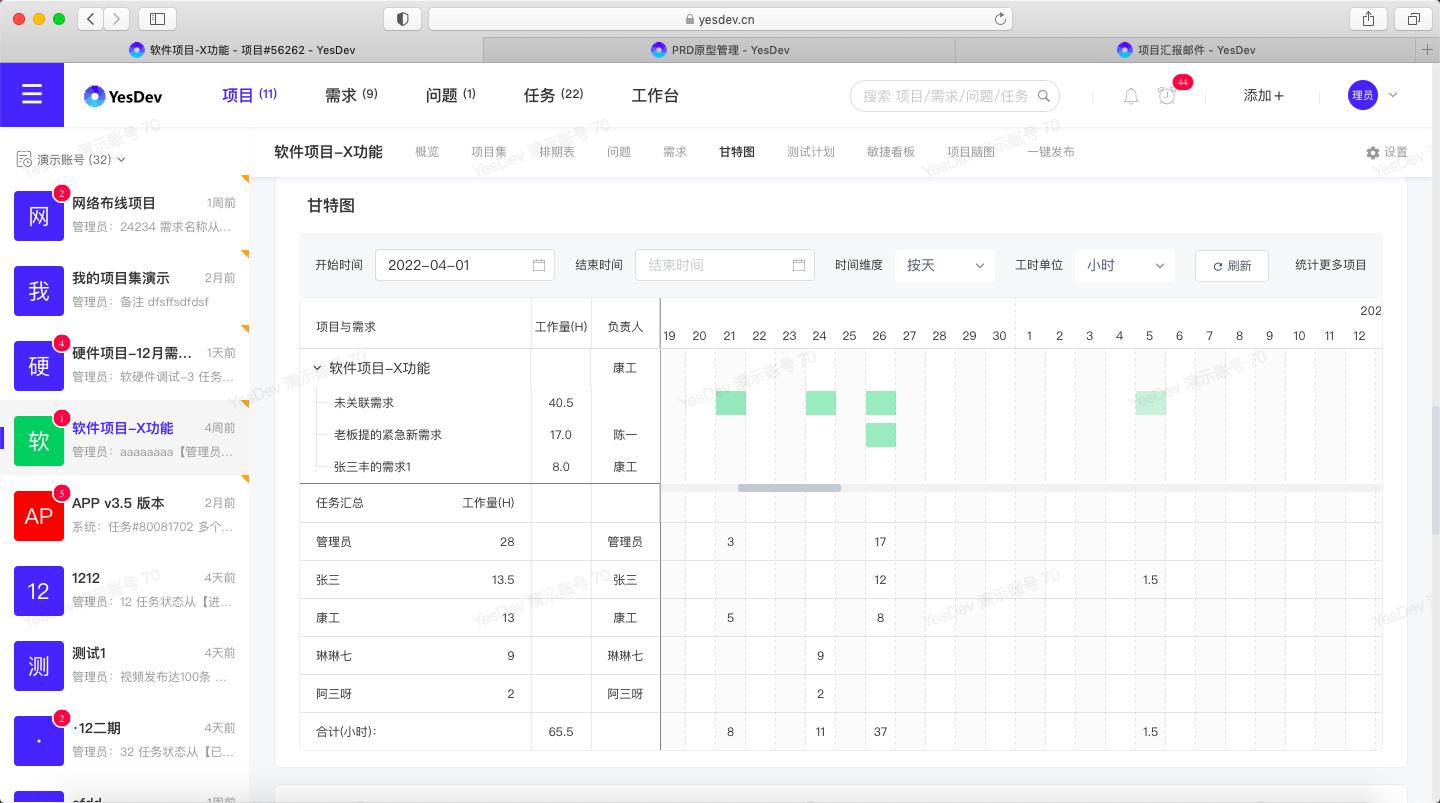Open the 演示账号 workspace dropdown
The image size is (1440, 803).
(x=71, y=159)
